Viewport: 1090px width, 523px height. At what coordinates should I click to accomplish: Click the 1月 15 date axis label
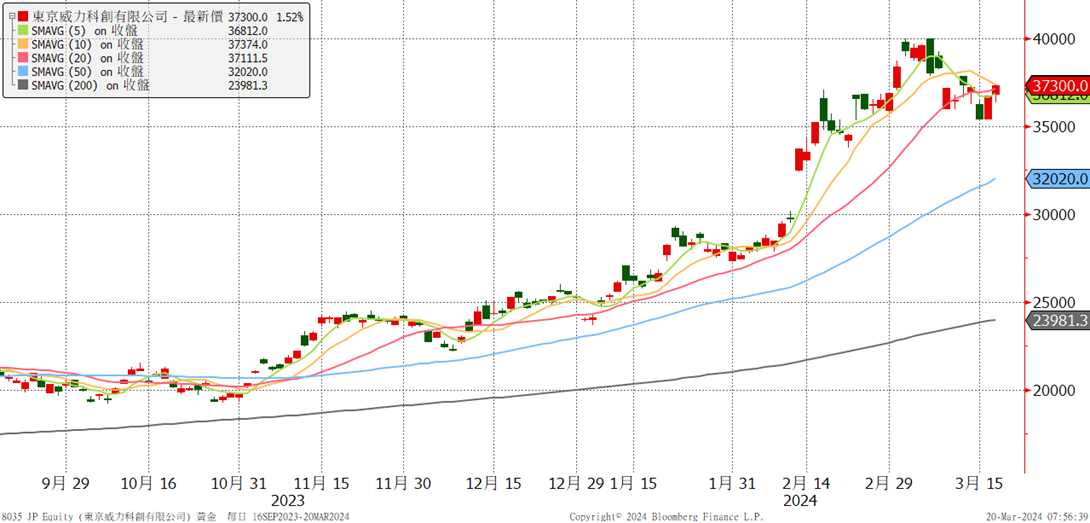click(634, 483)
